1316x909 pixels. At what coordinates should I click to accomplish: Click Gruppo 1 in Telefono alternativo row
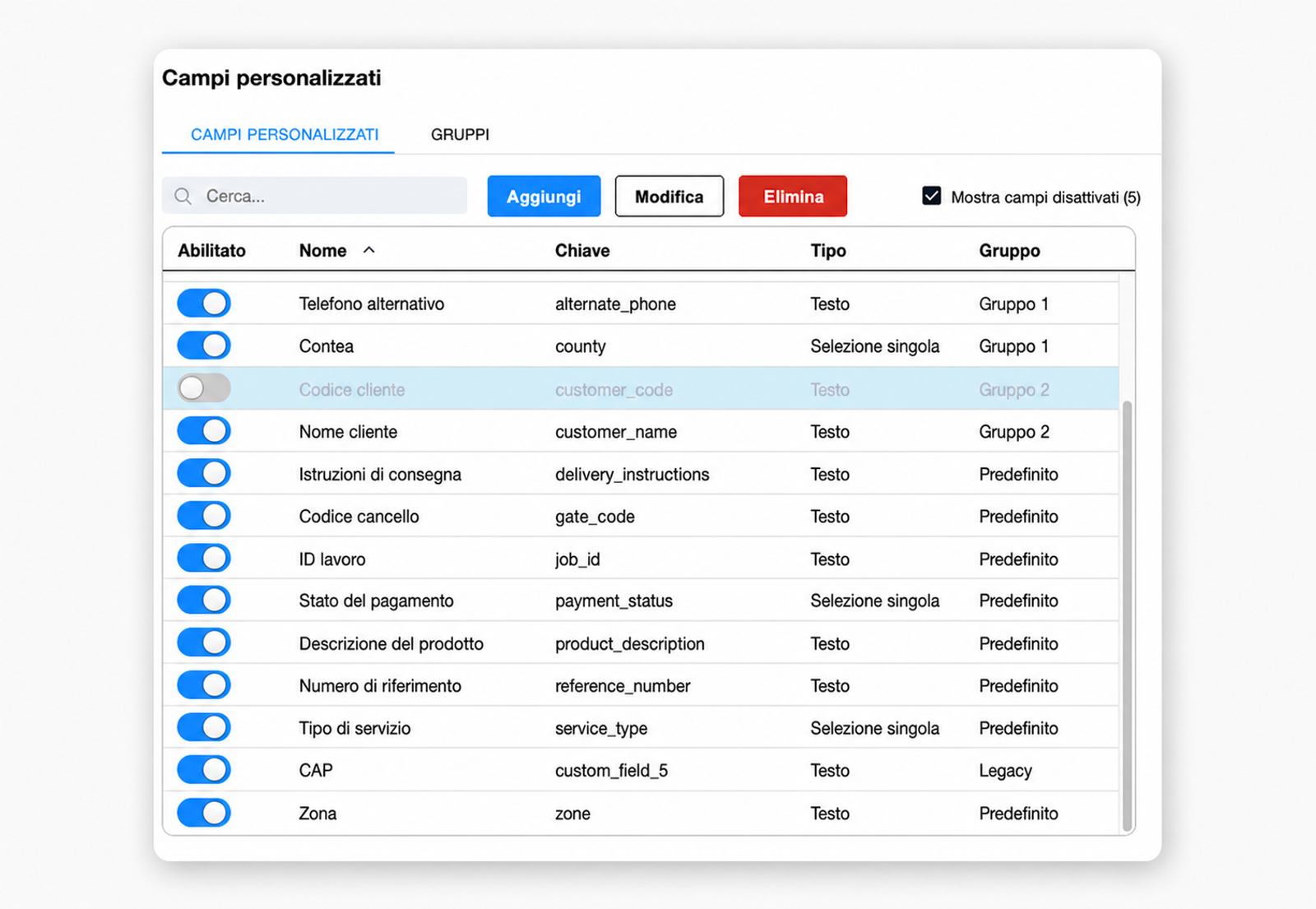coord(1013,304)
